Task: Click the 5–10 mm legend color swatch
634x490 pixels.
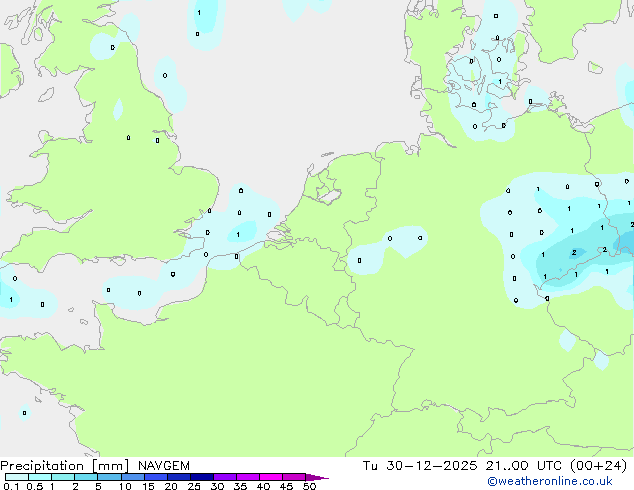Action: coord(109,477)
